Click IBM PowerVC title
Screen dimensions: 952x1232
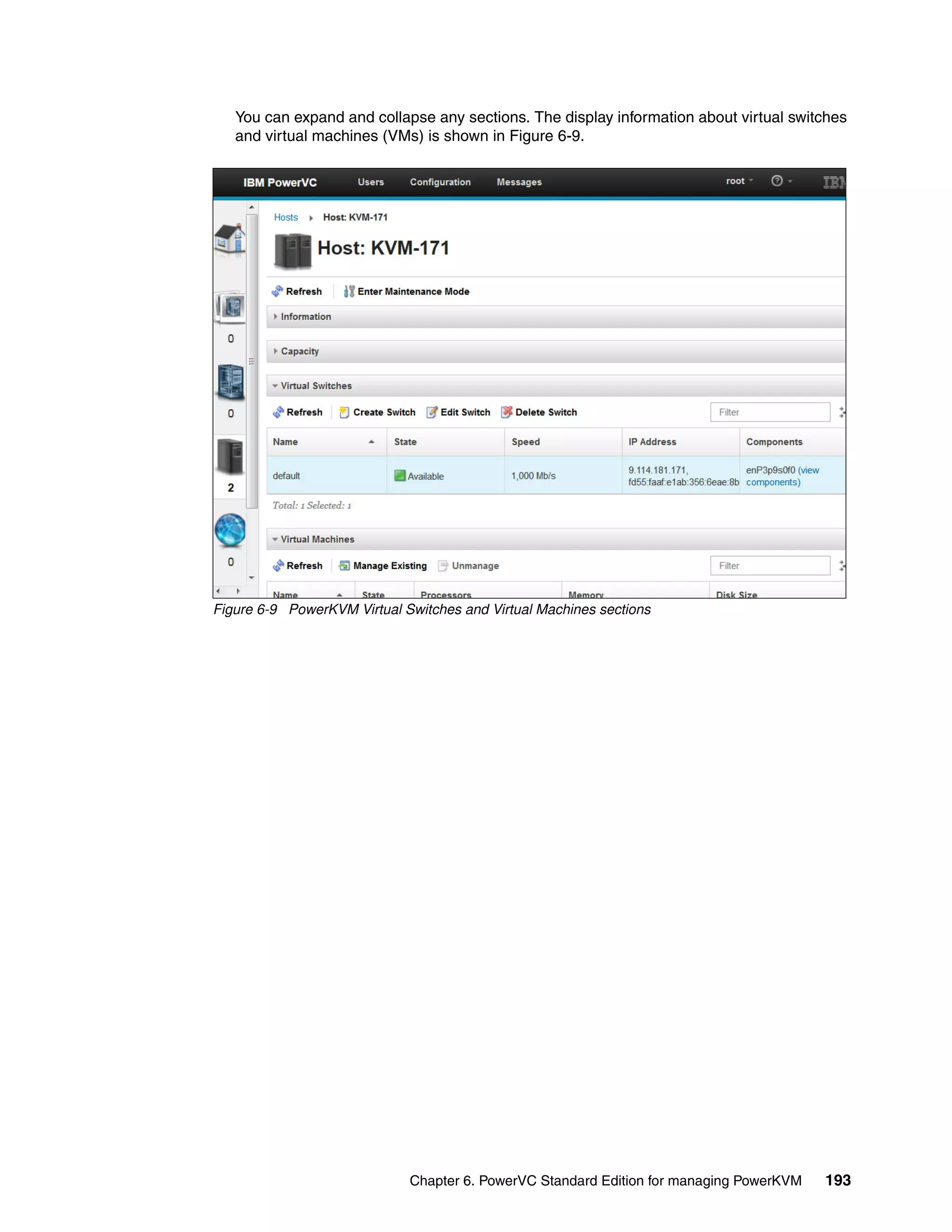click(x=280, y=183)
